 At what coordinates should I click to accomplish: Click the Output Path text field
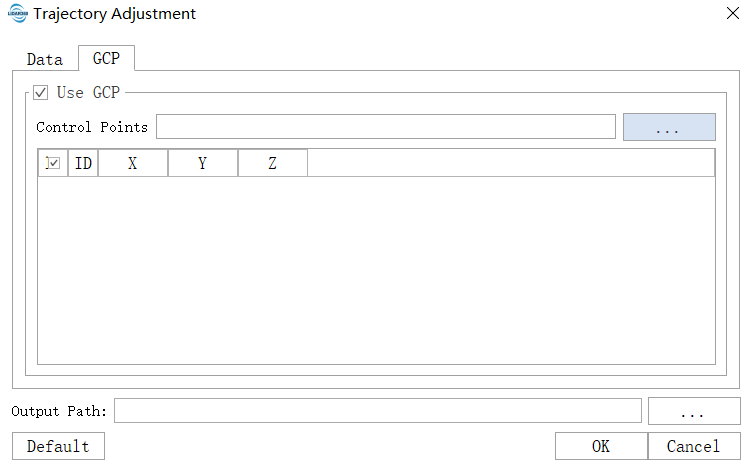[378, 411]
